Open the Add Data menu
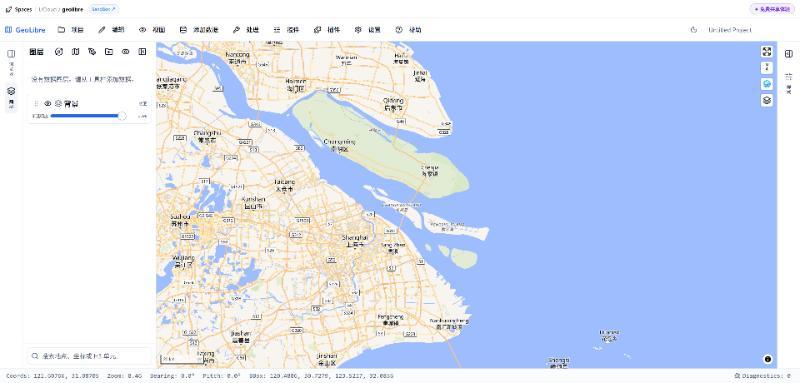 [199, 30]
